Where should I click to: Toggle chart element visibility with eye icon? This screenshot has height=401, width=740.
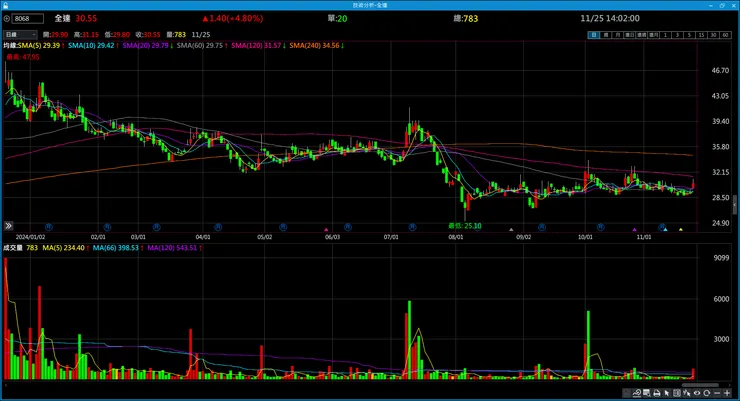(697, 393)
